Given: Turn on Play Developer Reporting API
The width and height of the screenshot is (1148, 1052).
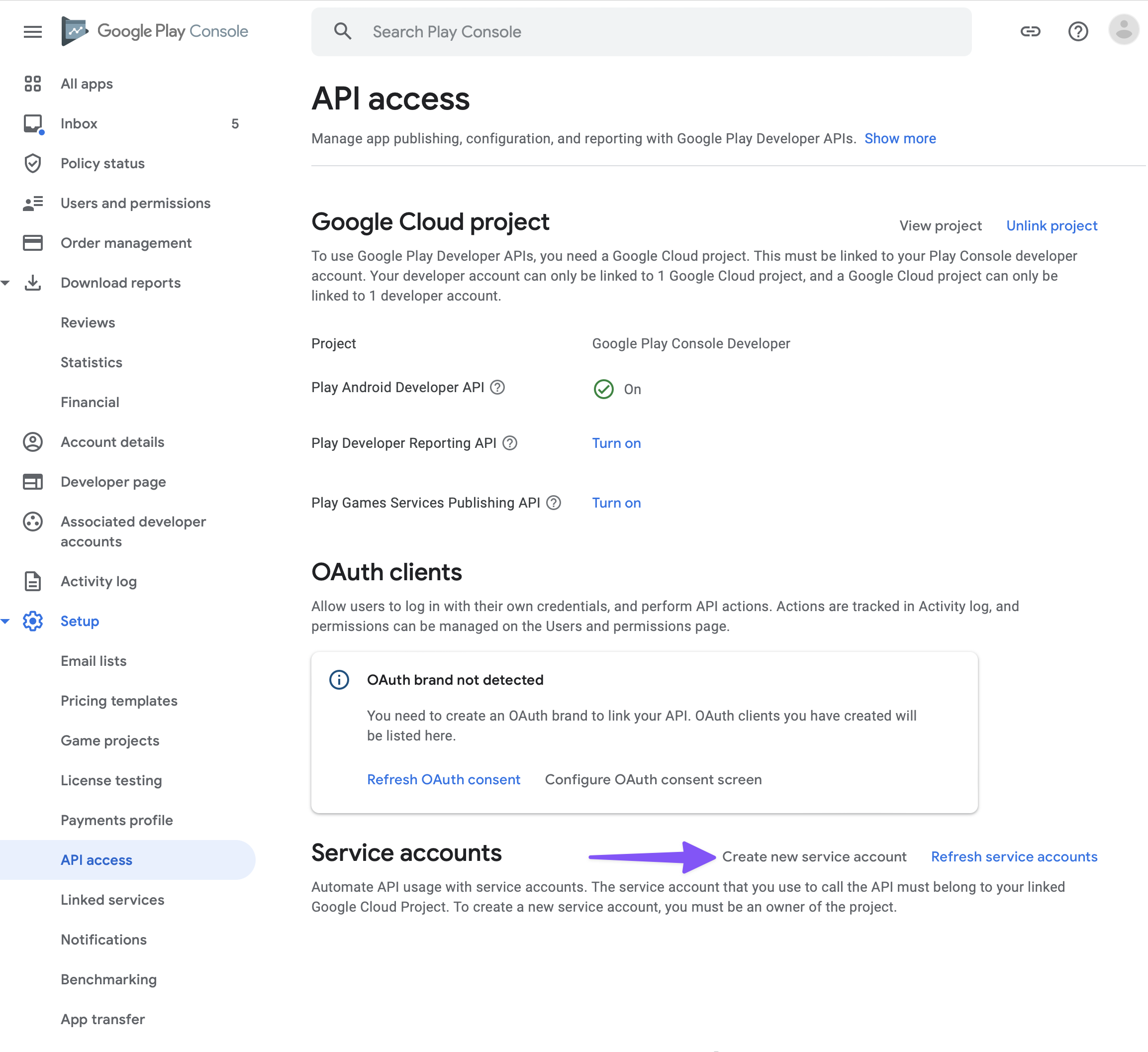Looking at the screenshot, I should point(616,443).
